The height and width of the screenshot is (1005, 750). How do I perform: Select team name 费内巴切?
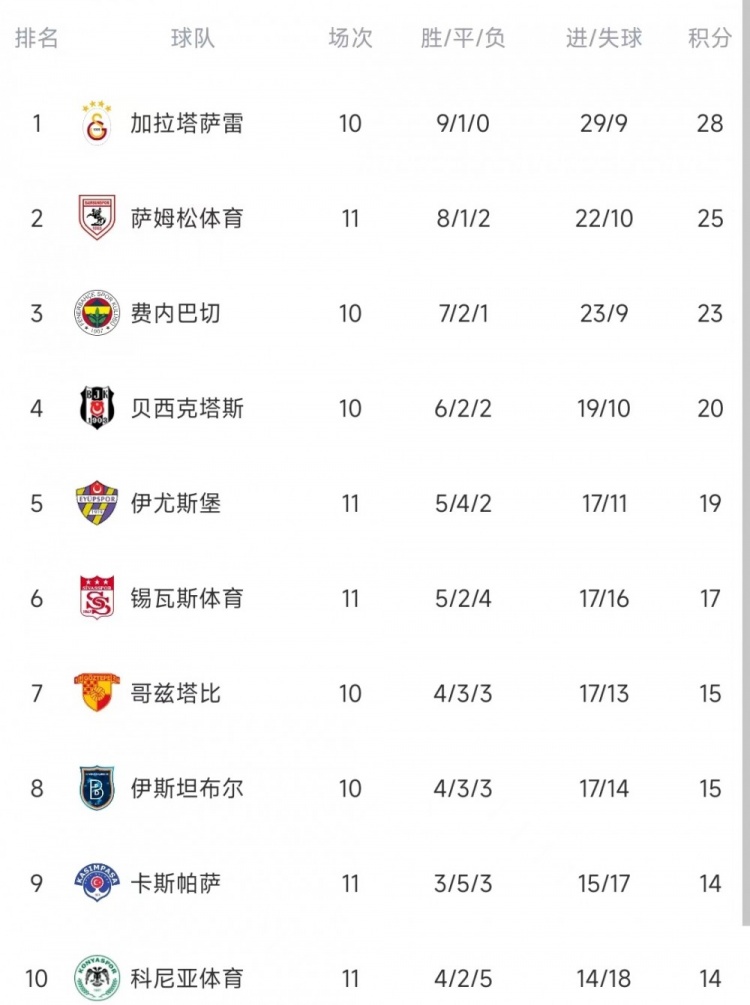pos(176,313)
